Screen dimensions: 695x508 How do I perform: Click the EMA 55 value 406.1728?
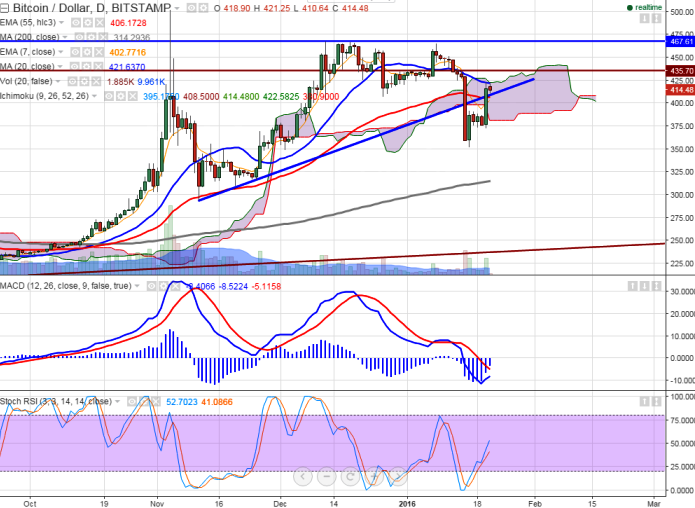click(128, 23)
